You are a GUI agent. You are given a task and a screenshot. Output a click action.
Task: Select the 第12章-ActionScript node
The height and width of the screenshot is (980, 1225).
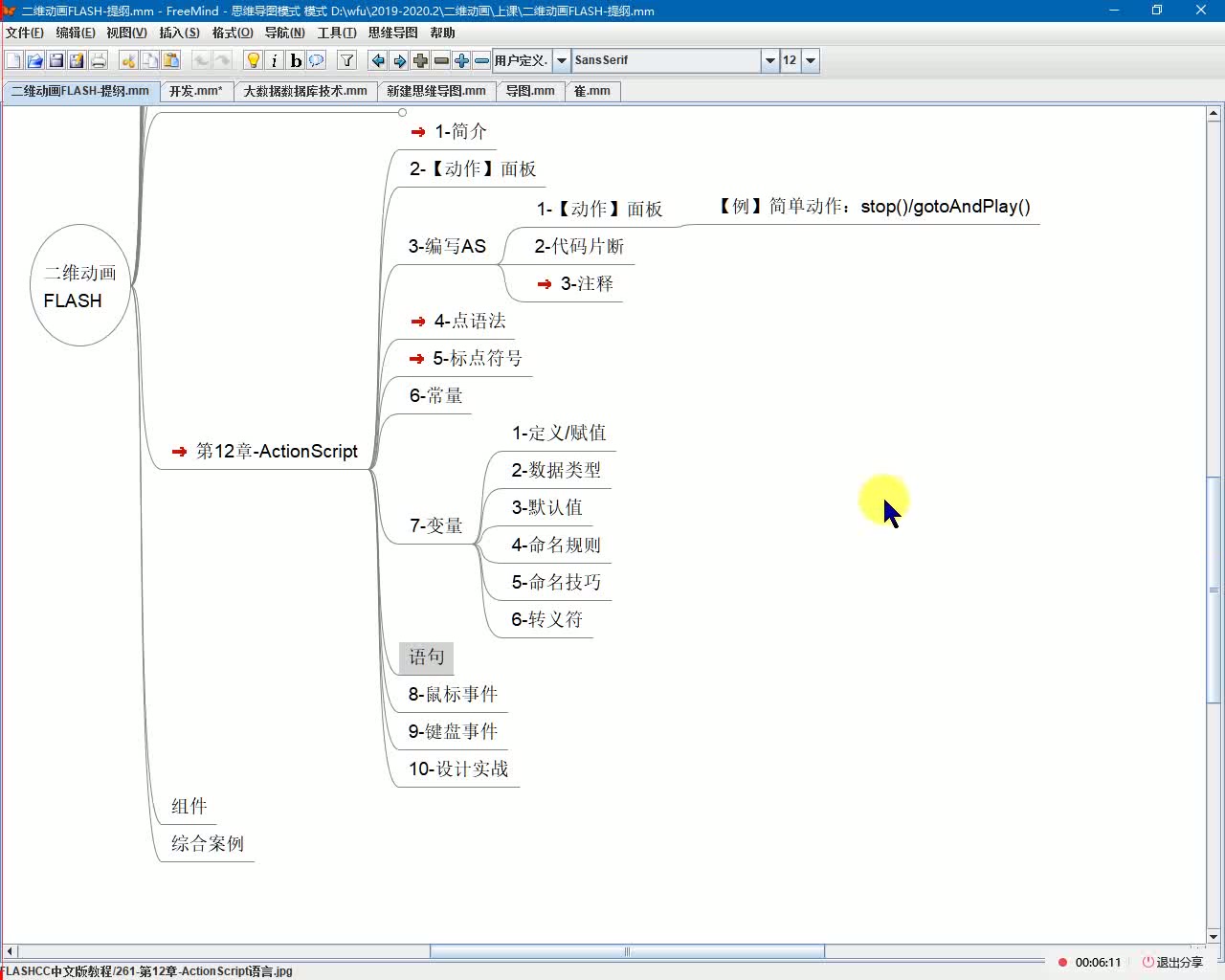point(265,451)
